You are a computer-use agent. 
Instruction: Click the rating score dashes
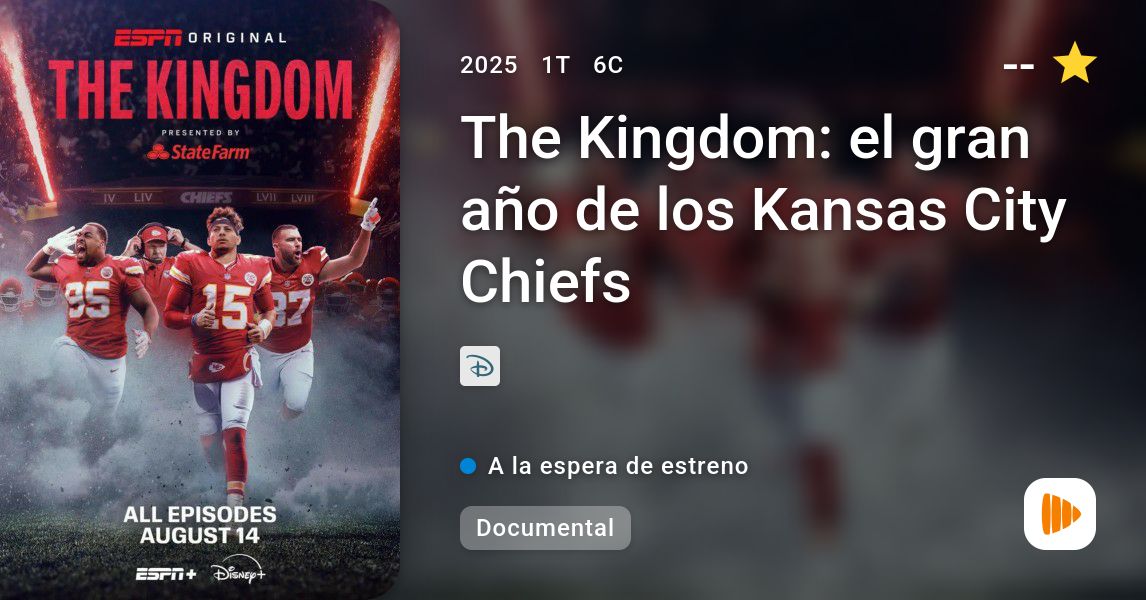(x=1019, y=66)
